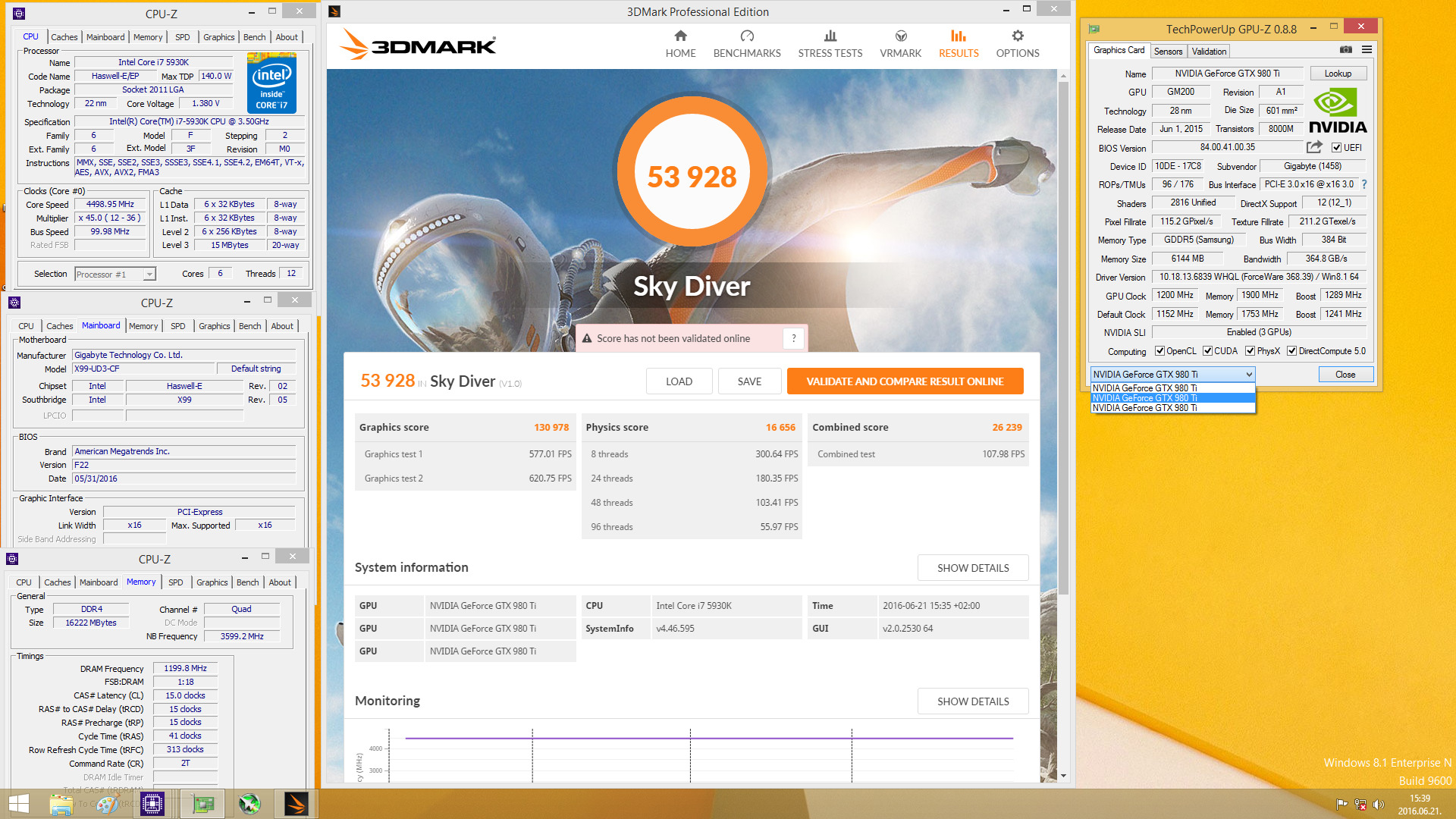Open the 3DMark Home section
Viewport: 1456px width, 819px height.
pyautogui.click(x=680, y=44)
